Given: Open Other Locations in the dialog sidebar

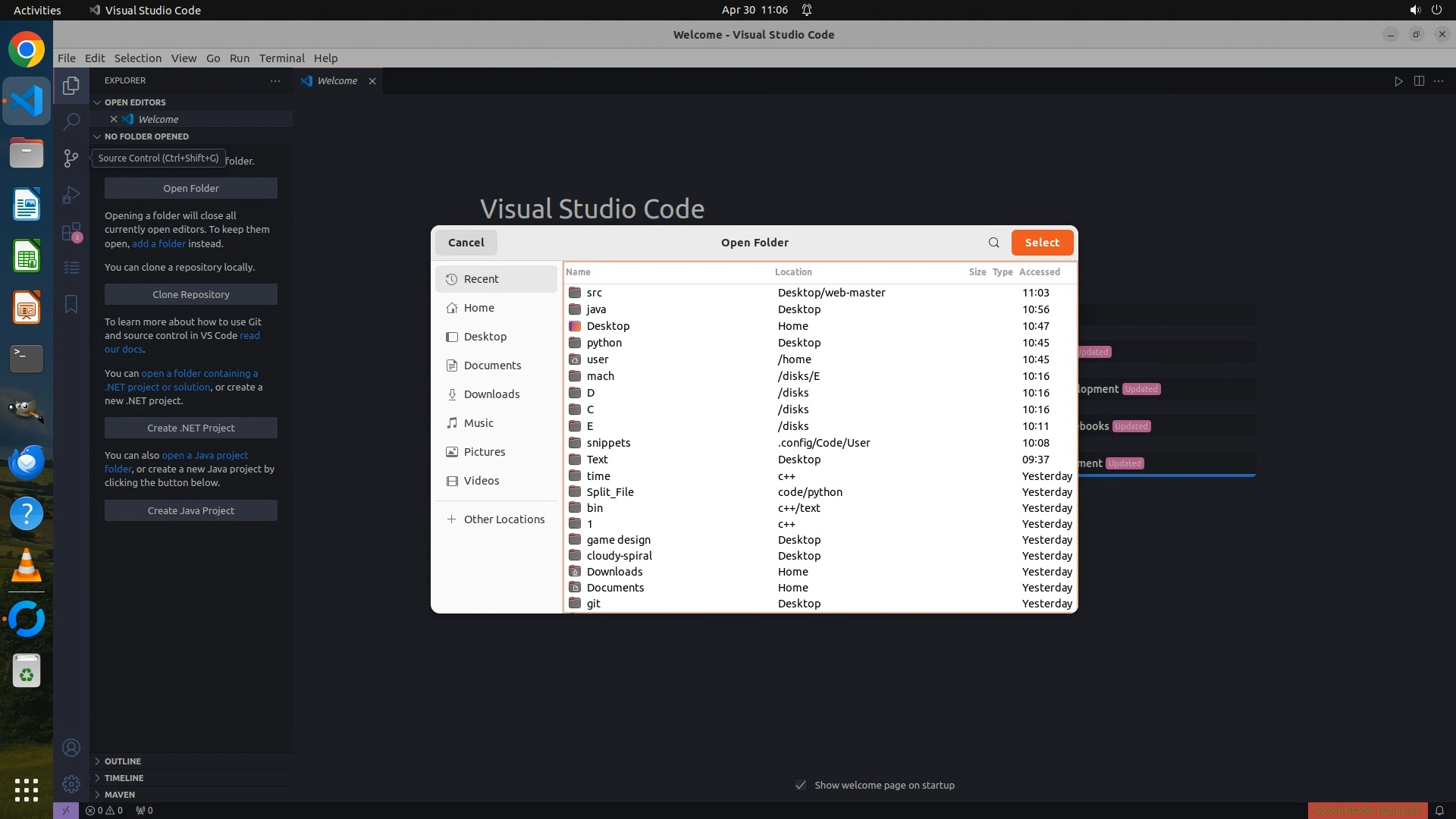Looking at the screenshot, I should [x=504, y=519].
